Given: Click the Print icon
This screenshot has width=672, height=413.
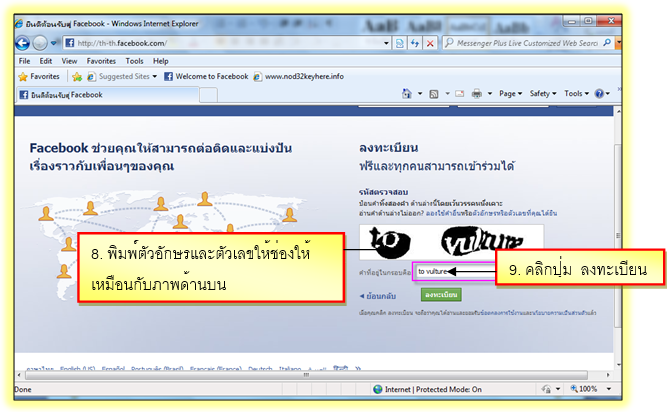Looking at the screenshot, I should 477,93.
